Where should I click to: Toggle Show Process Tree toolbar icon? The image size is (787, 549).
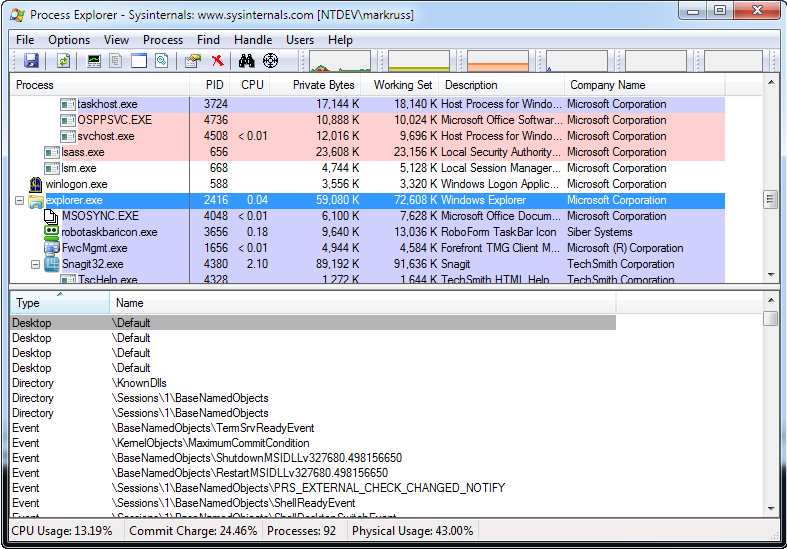pos(116,61)
